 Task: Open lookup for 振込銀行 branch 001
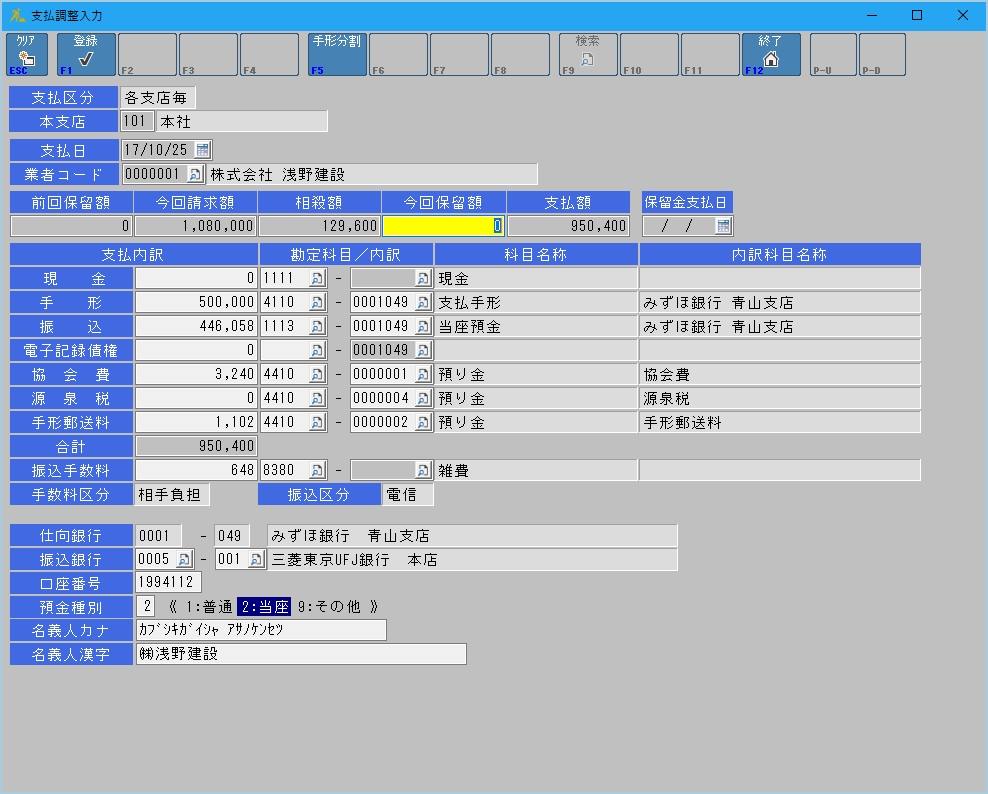[256, 560]
